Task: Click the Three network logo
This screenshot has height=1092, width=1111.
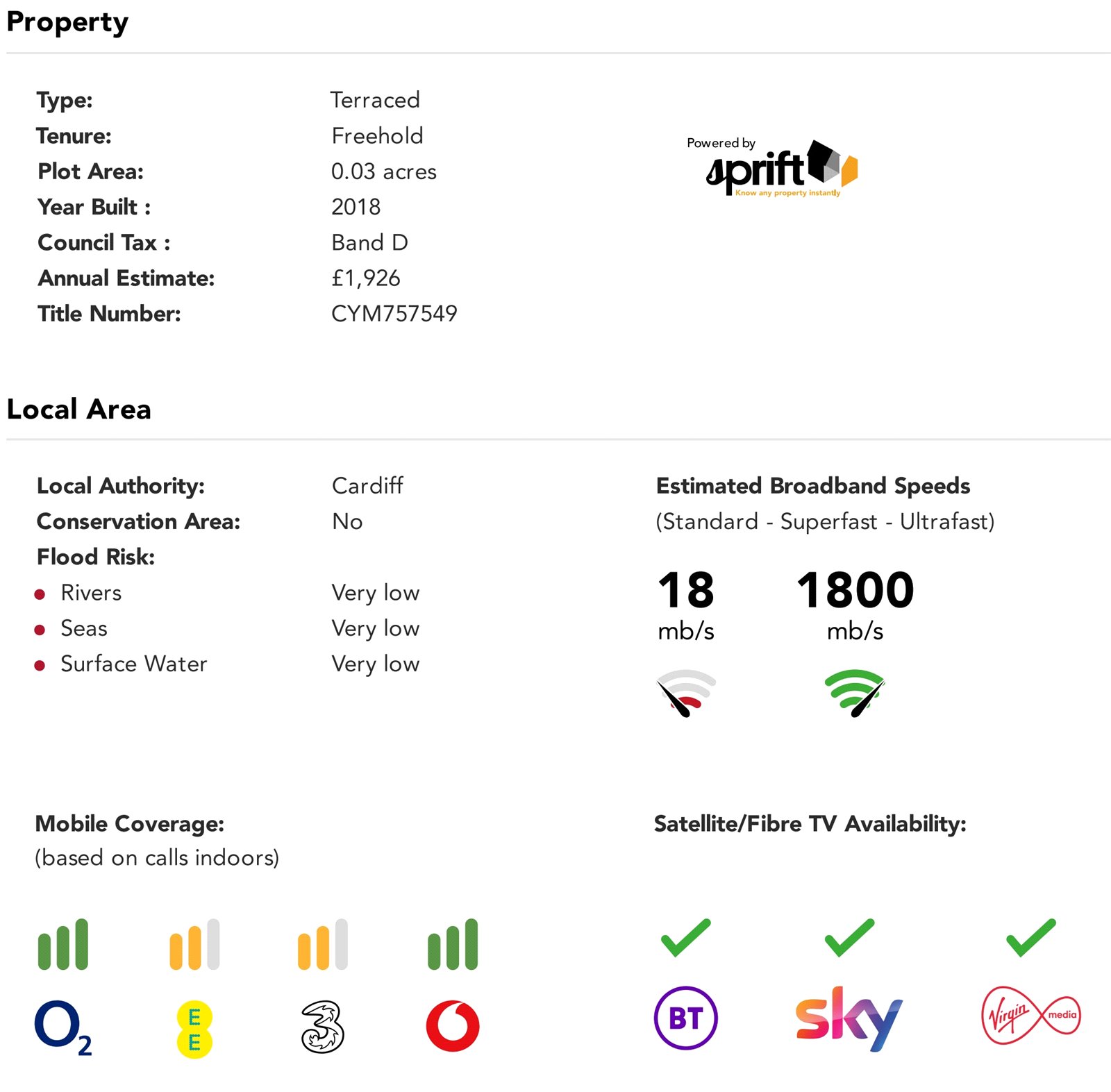Action: pyautogui.click(x=323, y=1027)
